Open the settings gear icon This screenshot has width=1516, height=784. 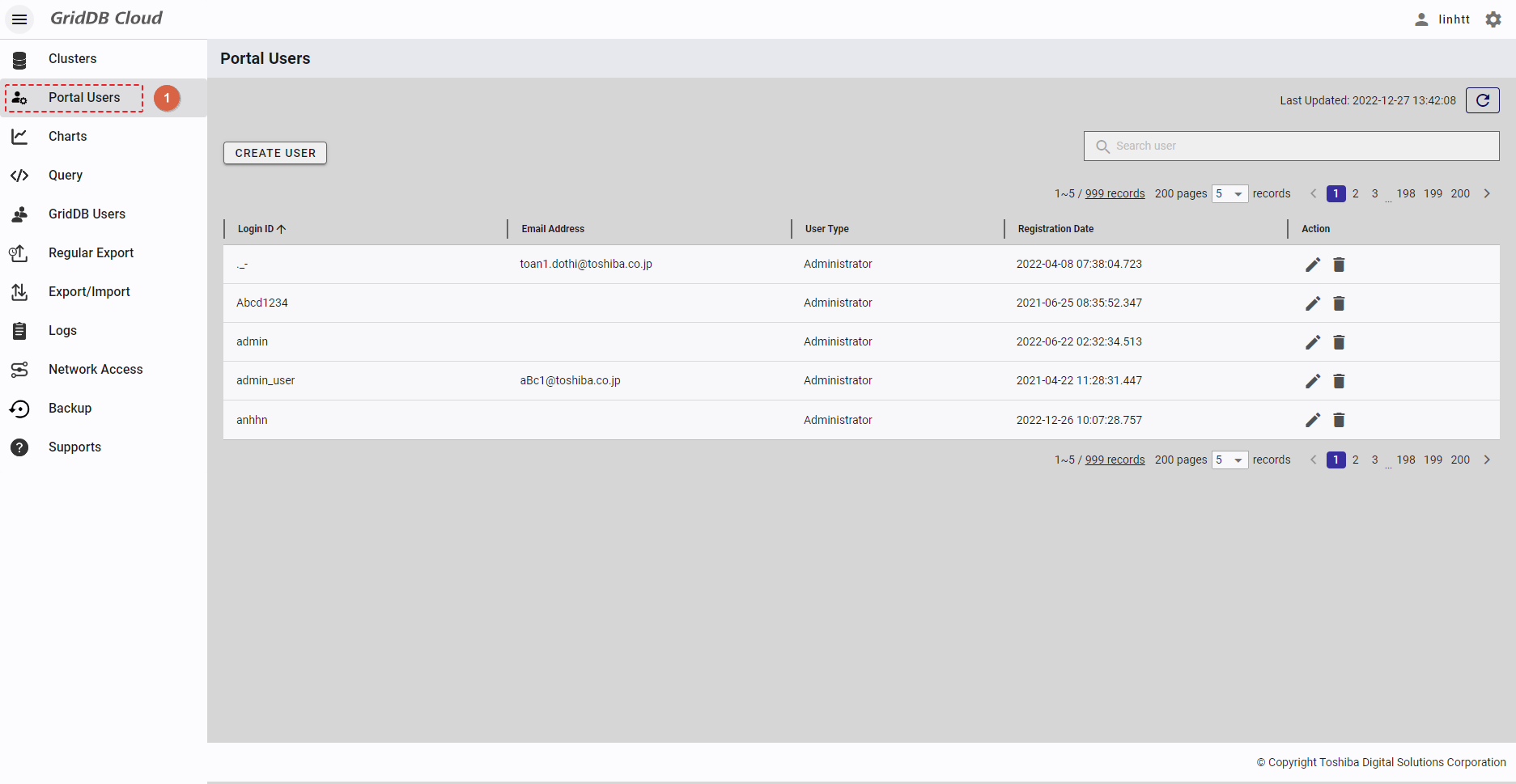point(1493,19)
